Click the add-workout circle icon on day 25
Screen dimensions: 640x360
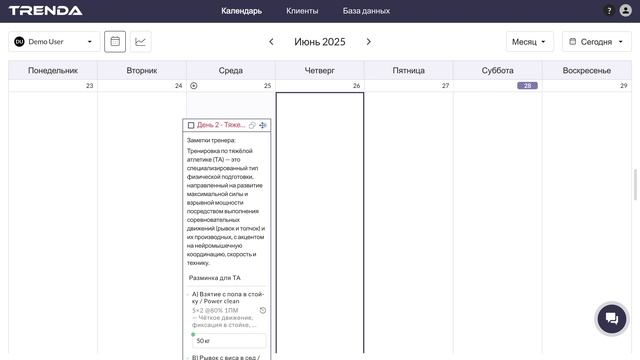[193, 86]
